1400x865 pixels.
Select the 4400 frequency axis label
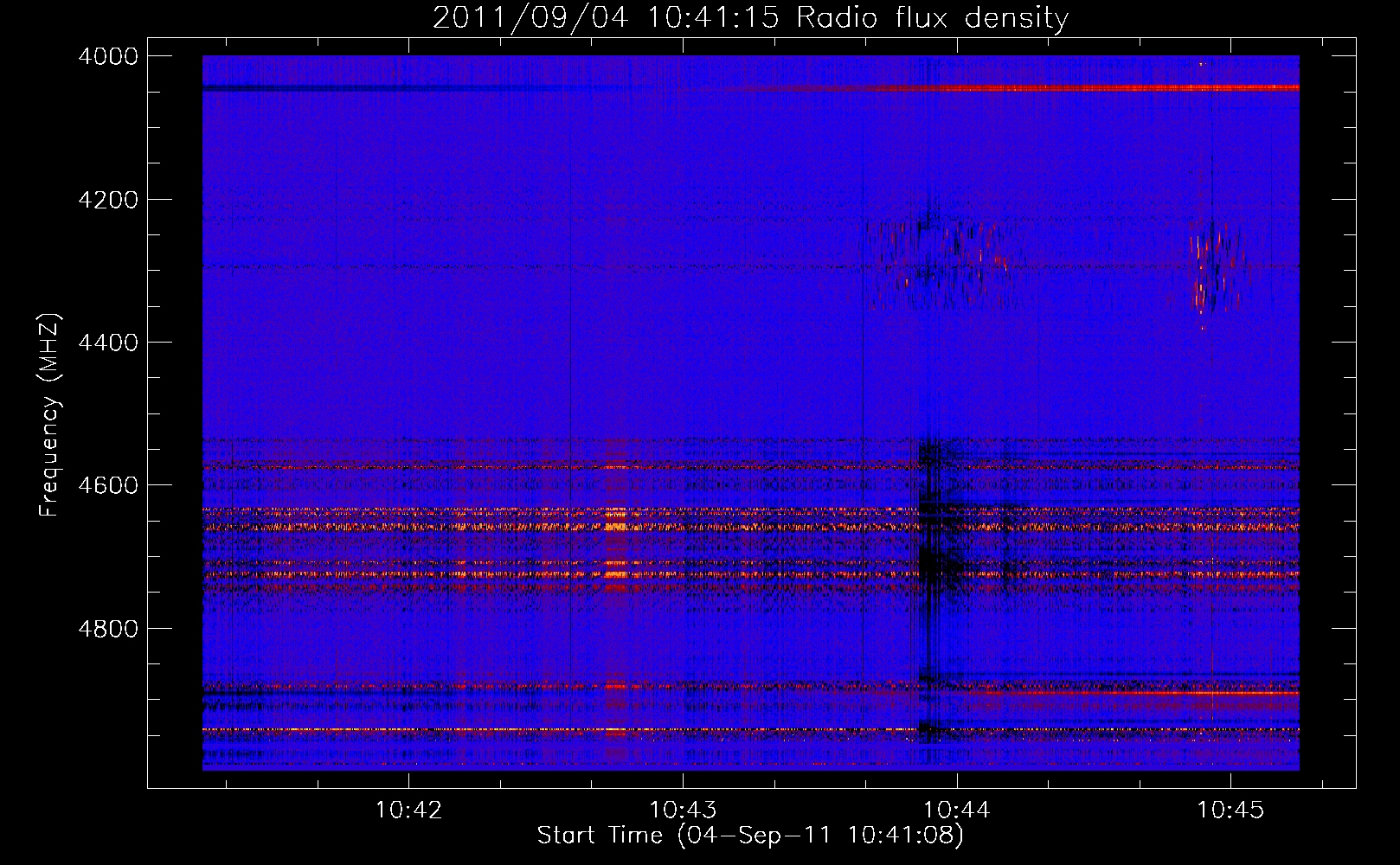pos(108,343)
